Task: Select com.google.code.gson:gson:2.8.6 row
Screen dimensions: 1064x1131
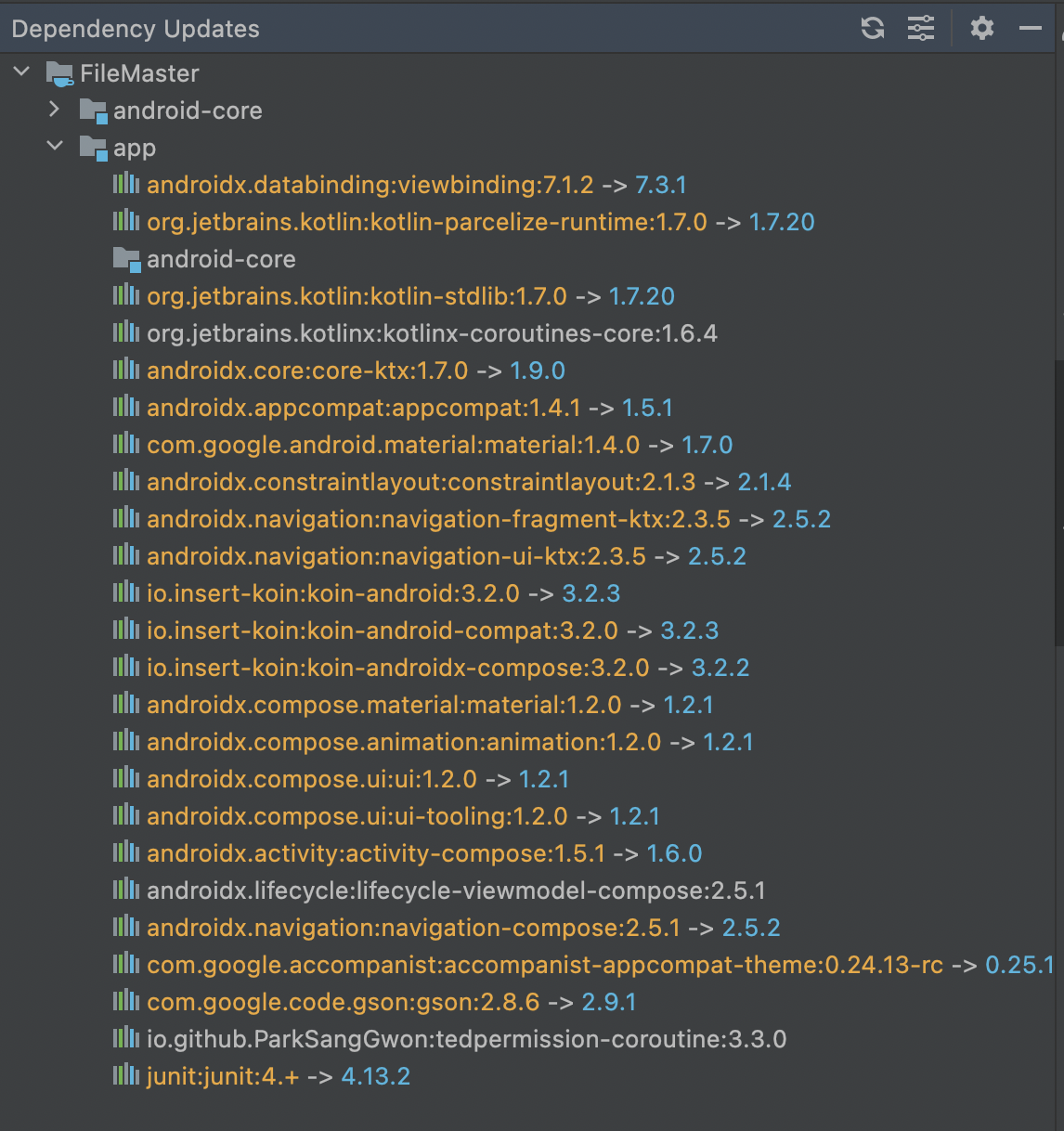Action: tap(392, 1002)
